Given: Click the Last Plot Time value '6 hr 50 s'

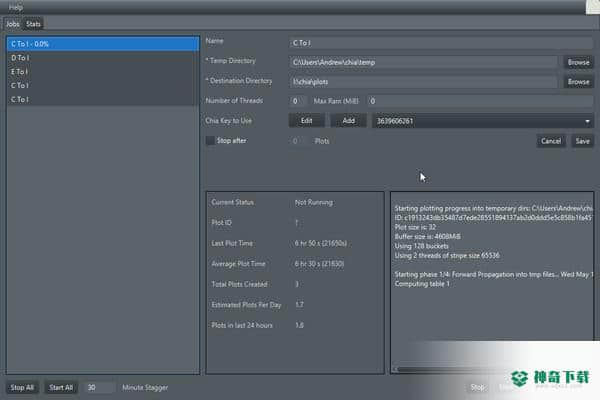Looking at the screenshot, I should (x=321, y=243).
